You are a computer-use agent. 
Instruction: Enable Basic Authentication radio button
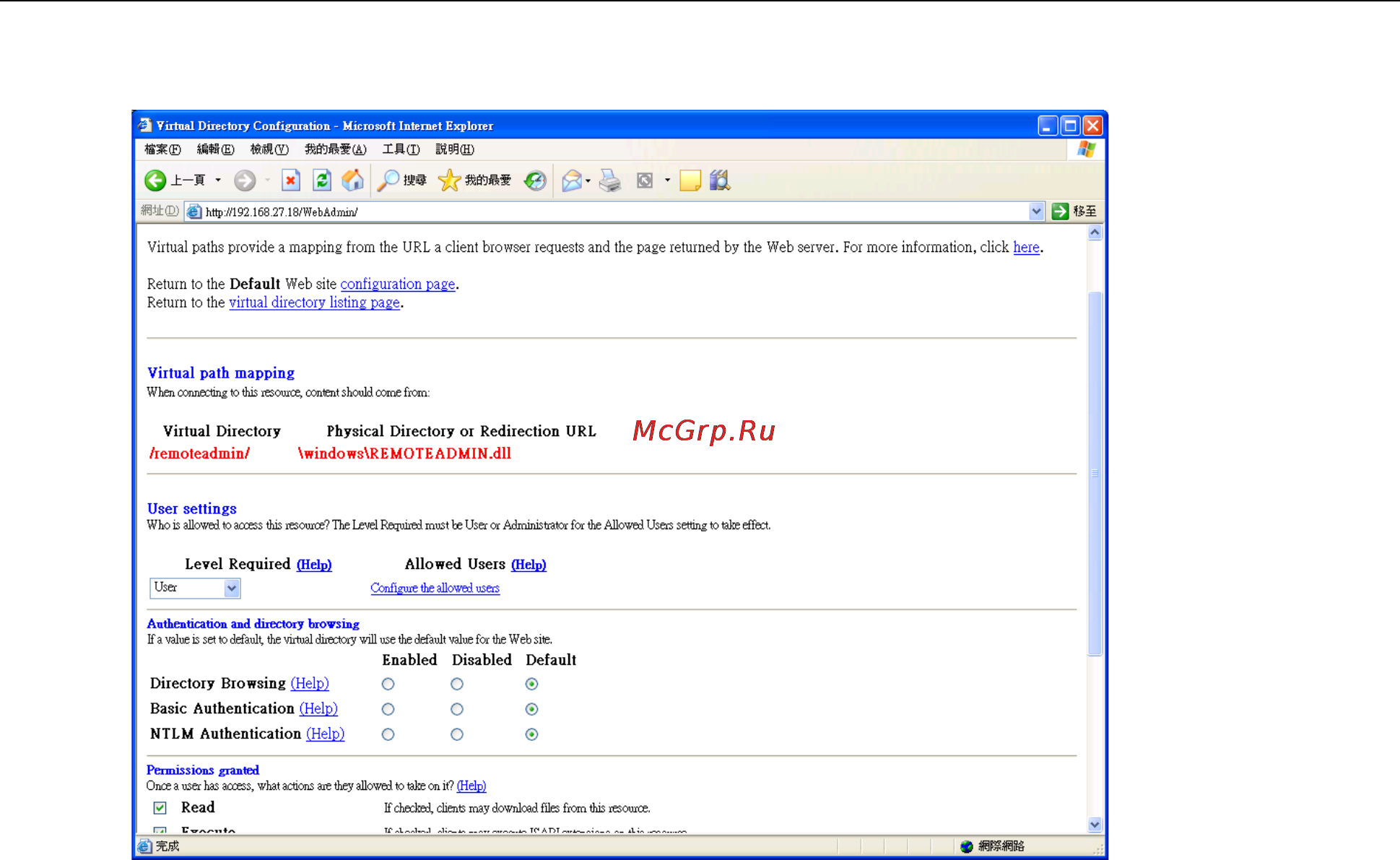click(x=388, y=709)
